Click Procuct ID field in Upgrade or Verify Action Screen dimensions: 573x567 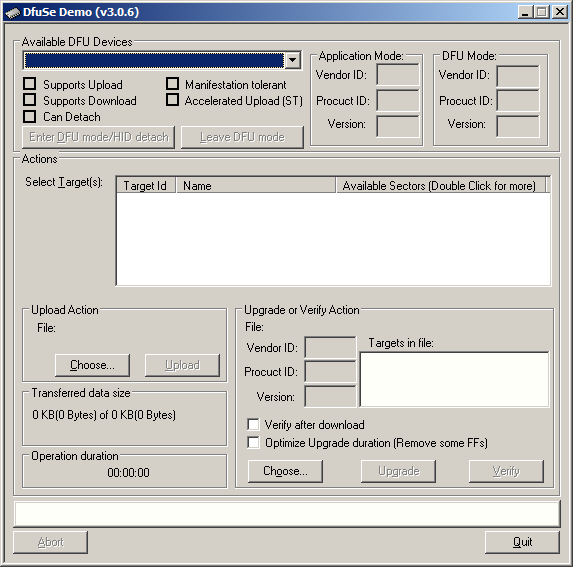pos(330,372)
